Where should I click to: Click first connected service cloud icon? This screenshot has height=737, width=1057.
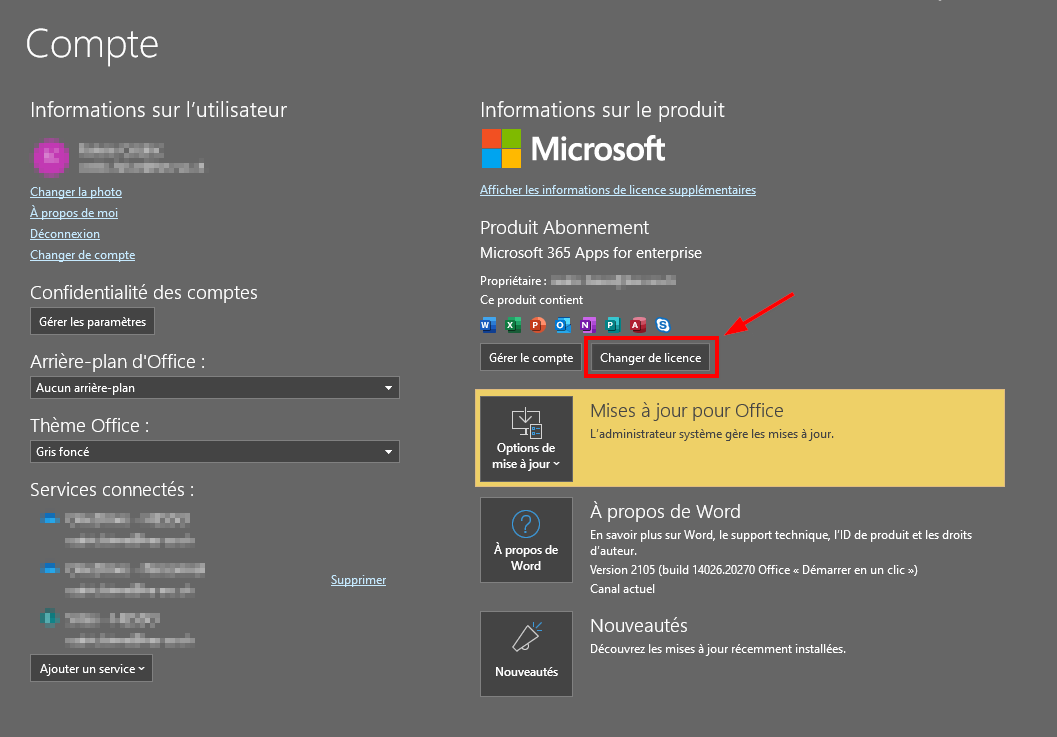(x=49, y=519)
